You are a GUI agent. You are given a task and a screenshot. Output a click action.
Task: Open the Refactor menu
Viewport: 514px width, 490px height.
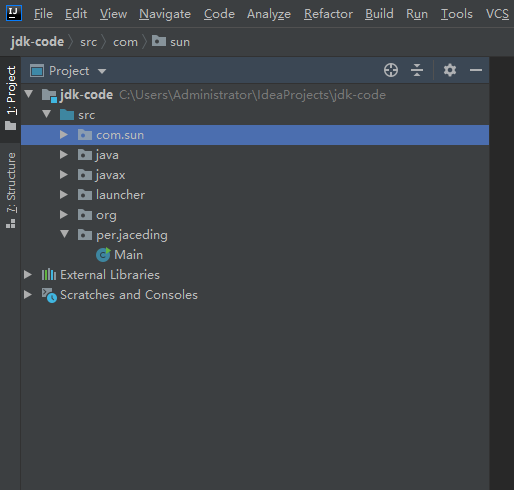tap(328, 14)
